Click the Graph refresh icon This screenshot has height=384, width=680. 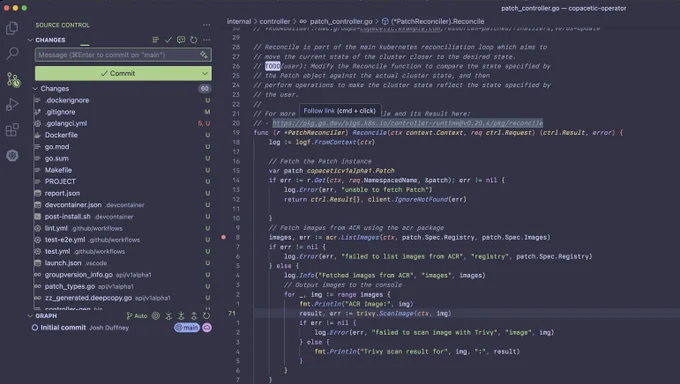click(206, 316)
